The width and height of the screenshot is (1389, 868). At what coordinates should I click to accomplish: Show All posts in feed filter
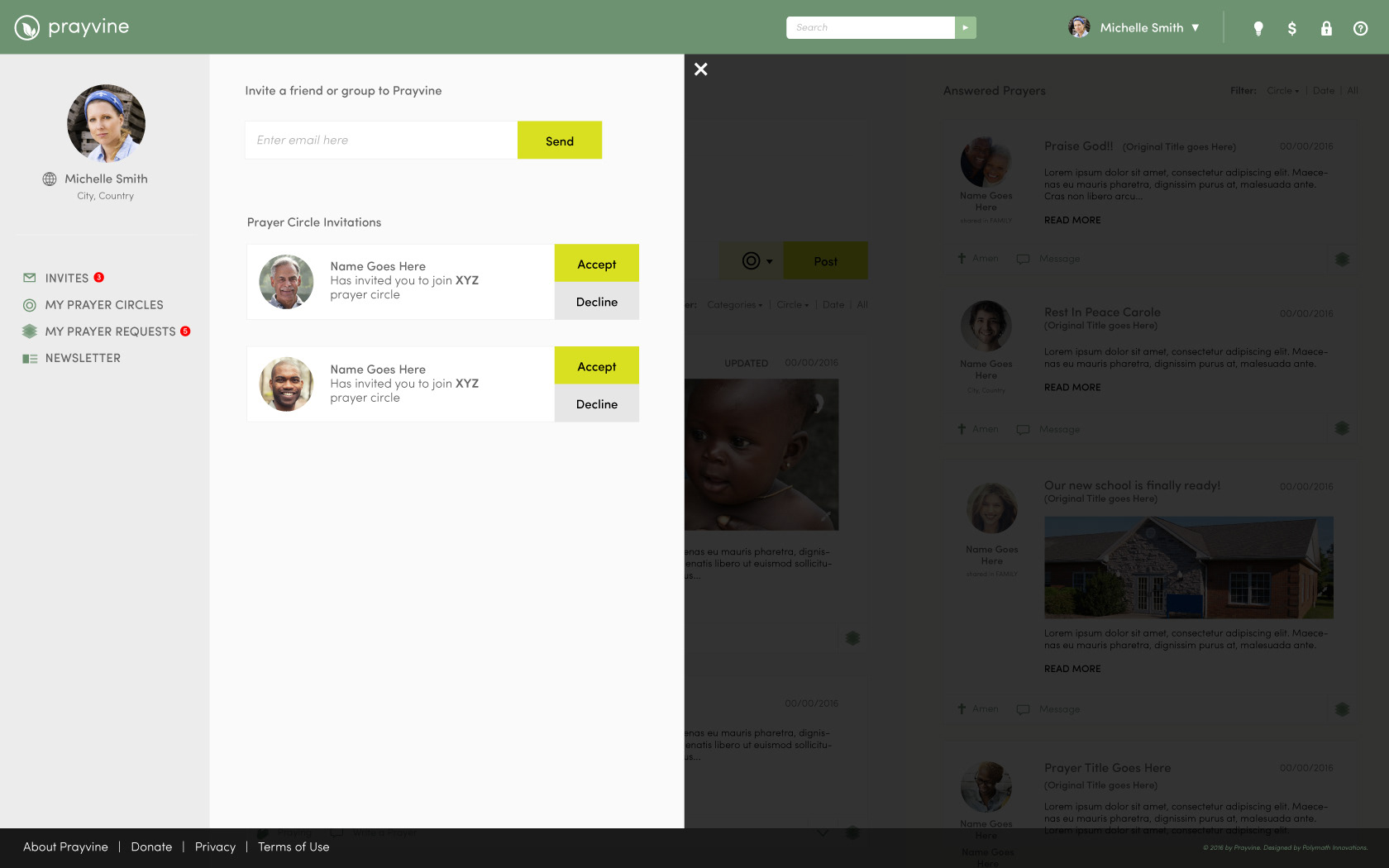click(862, 305)
